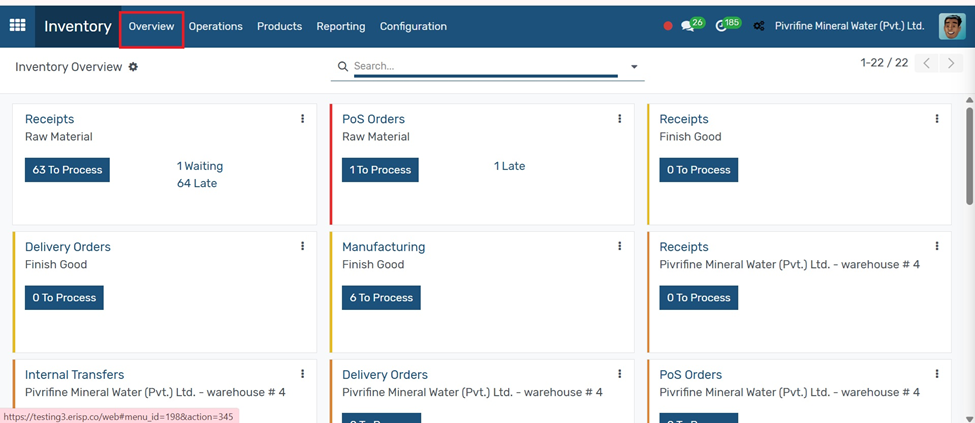Open the Operations menu
Viewport: 975px width, 423px height.
(x=216, y=26)
